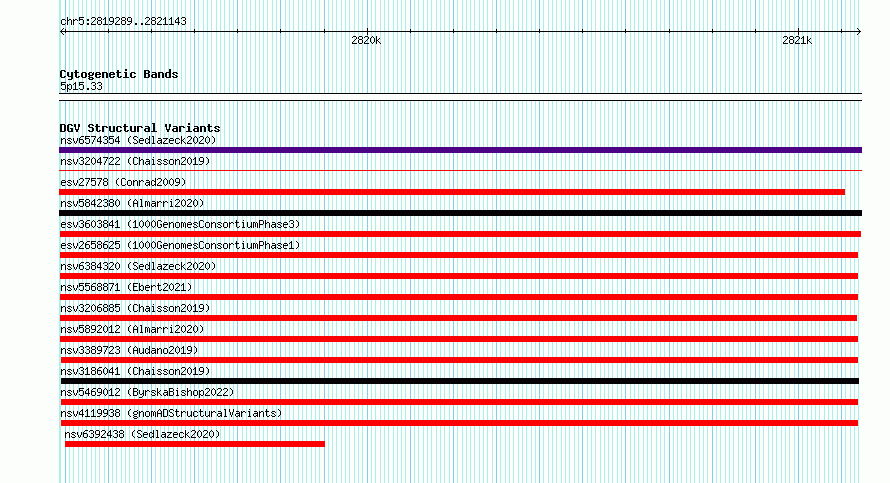Click the red bar under nsv3389723
This screenshot has width=890, height=483.
[x=459, y=360]
